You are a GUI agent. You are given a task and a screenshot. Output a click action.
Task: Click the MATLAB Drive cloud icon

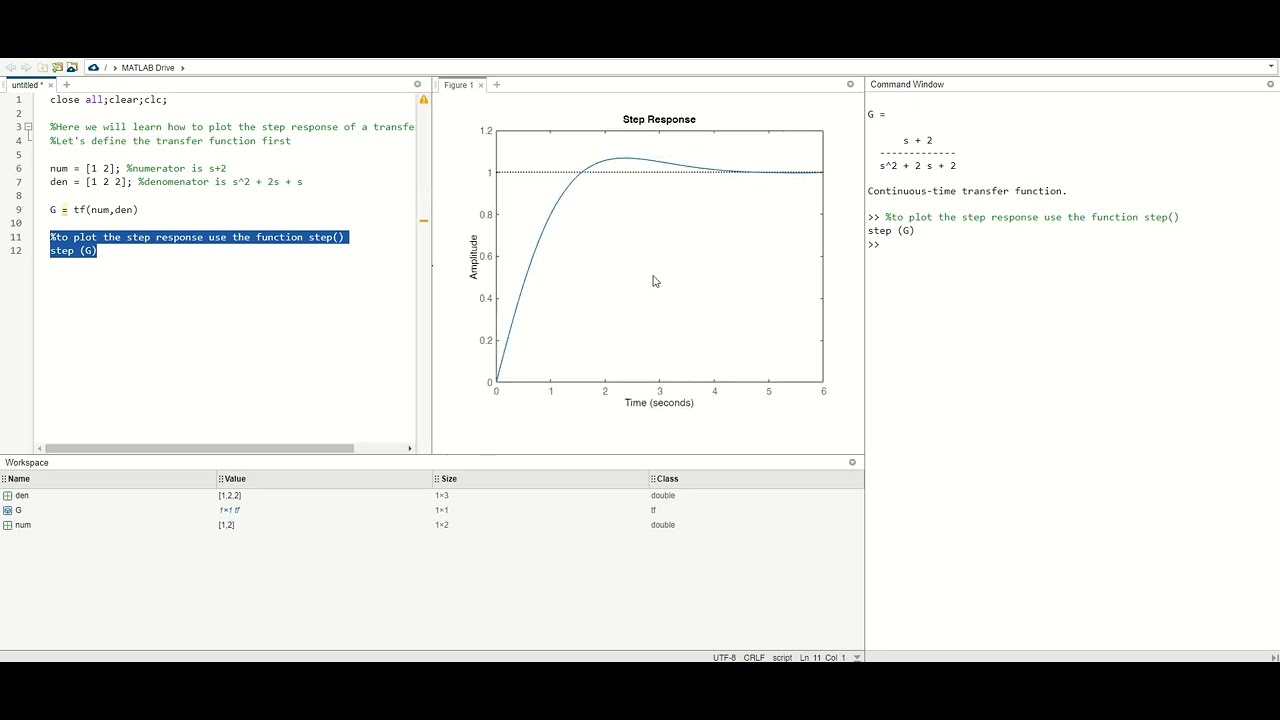tap(93, 67)
